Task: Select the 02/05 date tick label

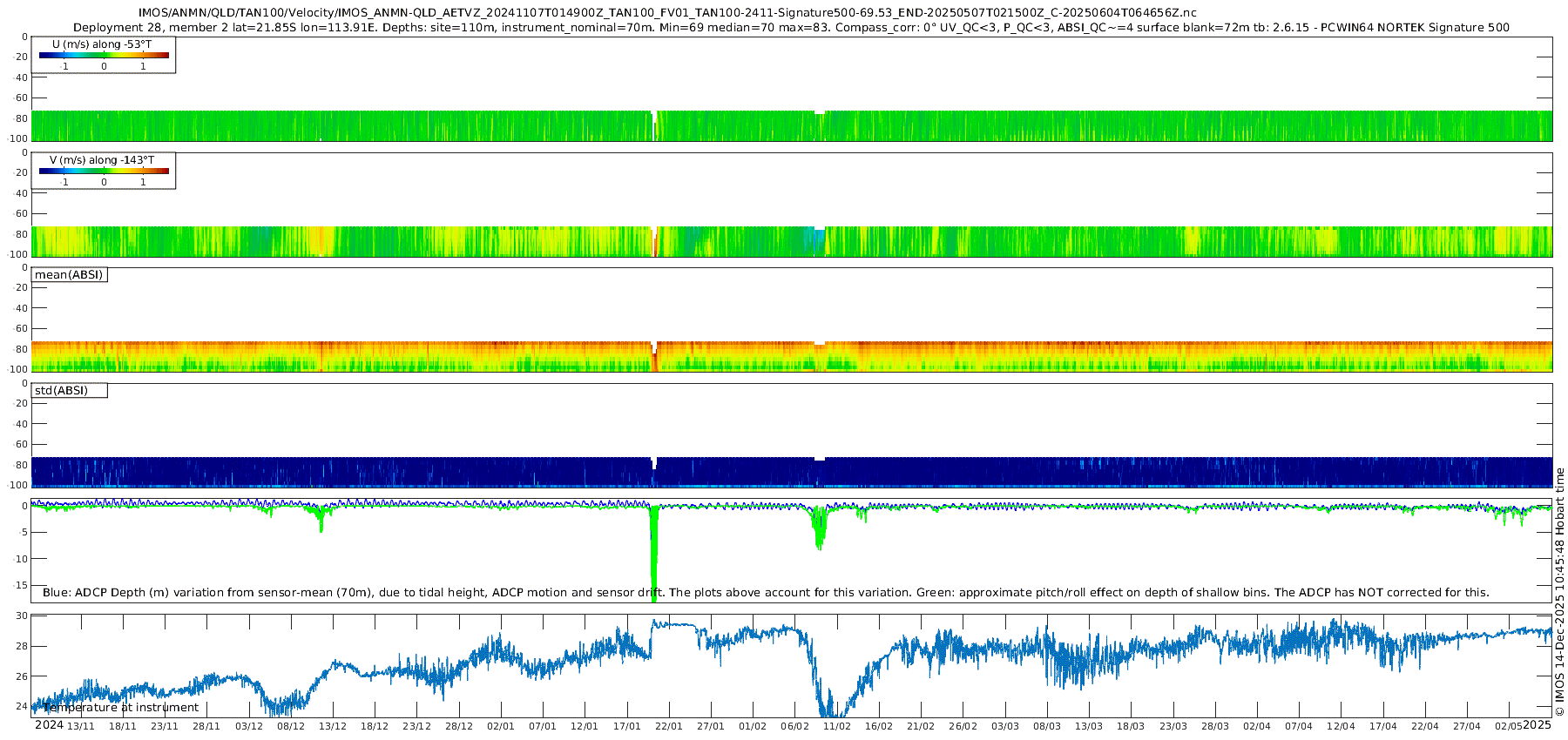Action: coord(1509,726)
